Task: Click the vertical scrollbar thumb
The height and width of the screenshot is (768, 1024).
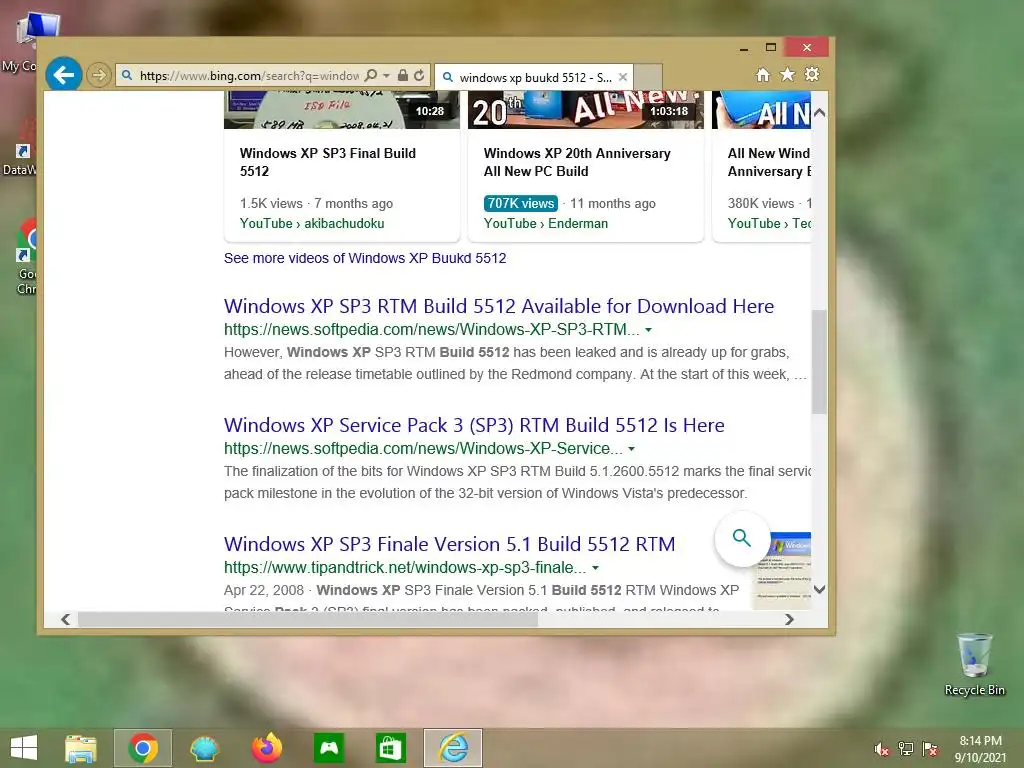Action: click(x=820, y=362)
